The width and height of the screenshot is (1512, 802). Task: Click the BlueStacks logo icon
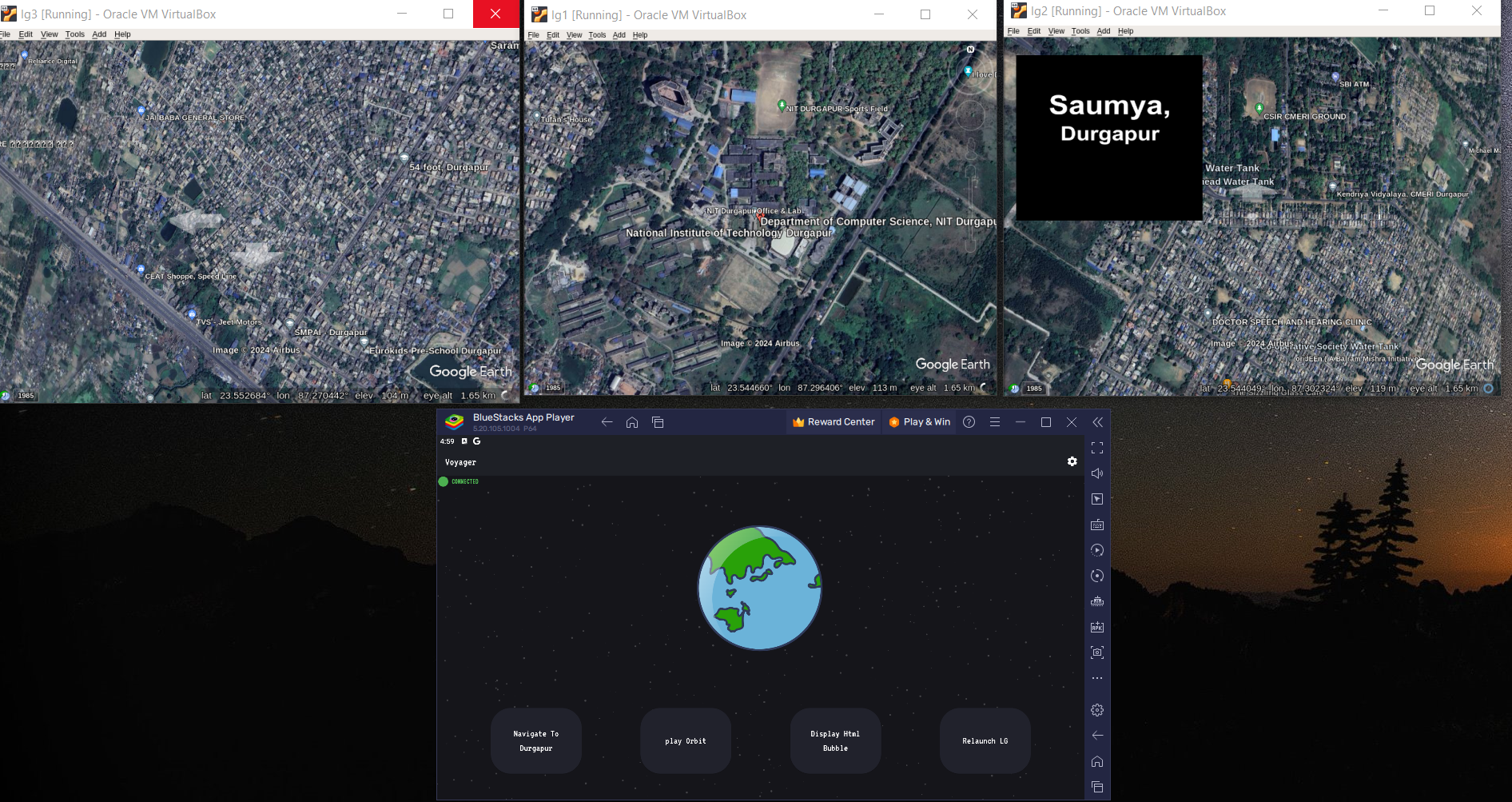point(455,422)
